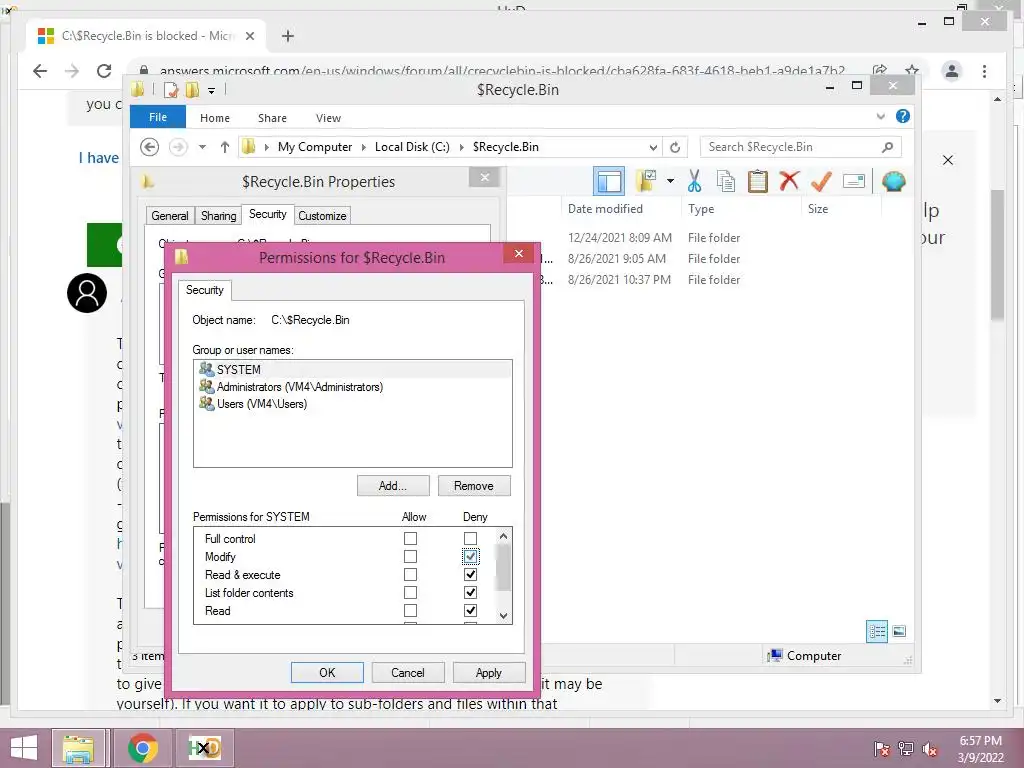Click the Copy icon in Explorer toolbar
Screen dimensions: 1024x768
point(725,181)
